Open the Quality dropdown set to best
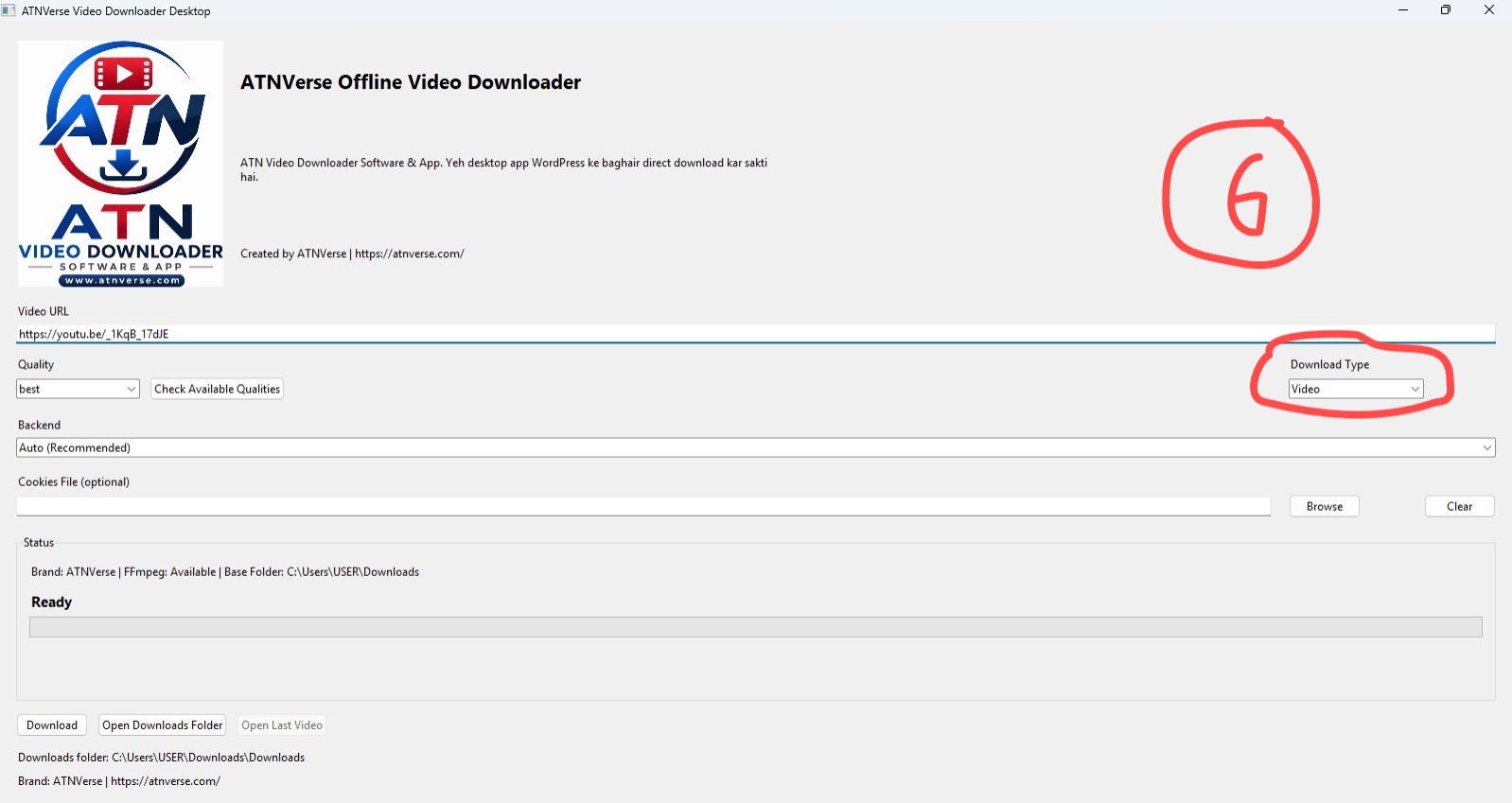The height and width of the screenshot is (803, 1512). [79, 389]
